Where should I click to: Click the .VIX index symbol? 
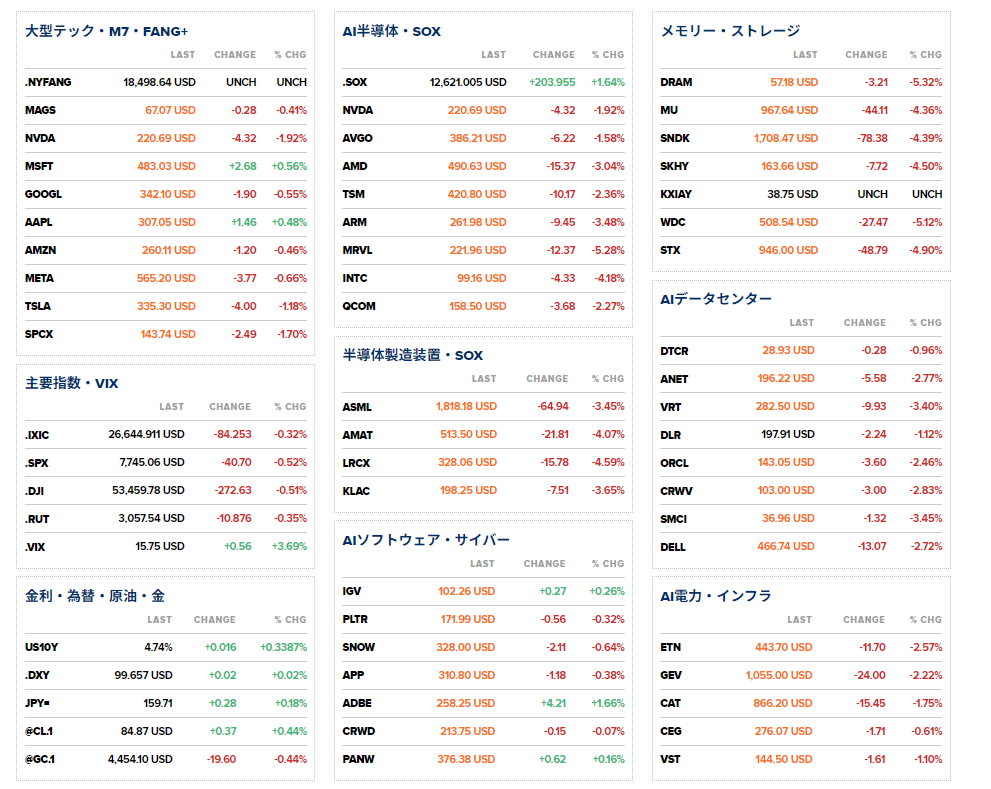point(35,547)
